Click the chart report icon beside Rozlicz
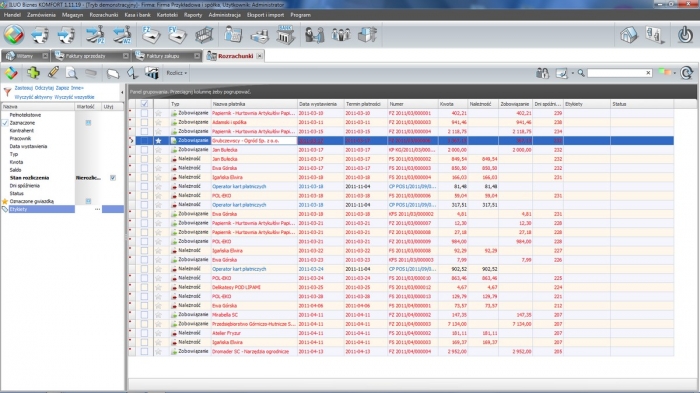700x393 pixels. [152, 73]
